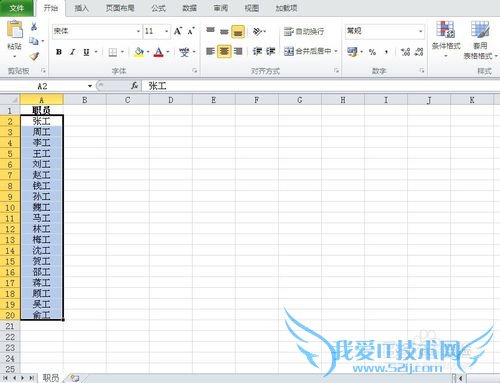
Task: Open File tab (文件)
Action: (16, 8)
